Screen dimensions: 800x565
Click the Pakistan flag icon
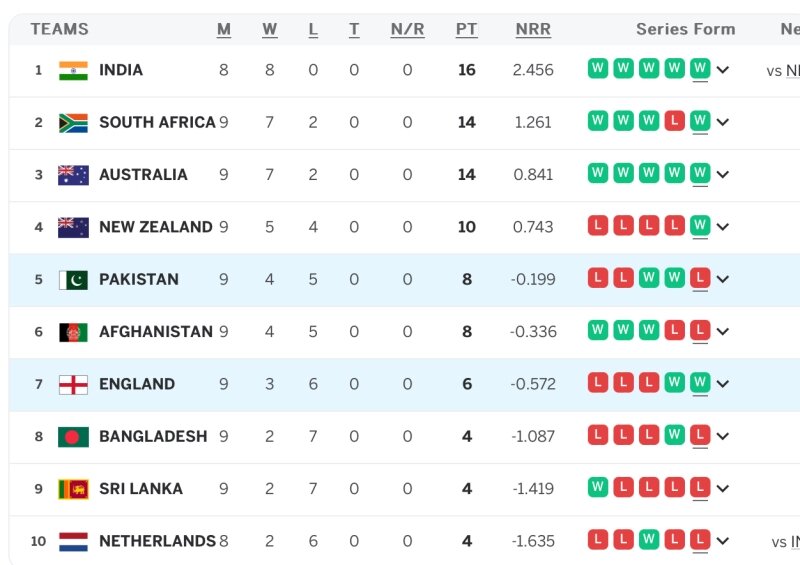pyautogui.click(x=73, y=280)
